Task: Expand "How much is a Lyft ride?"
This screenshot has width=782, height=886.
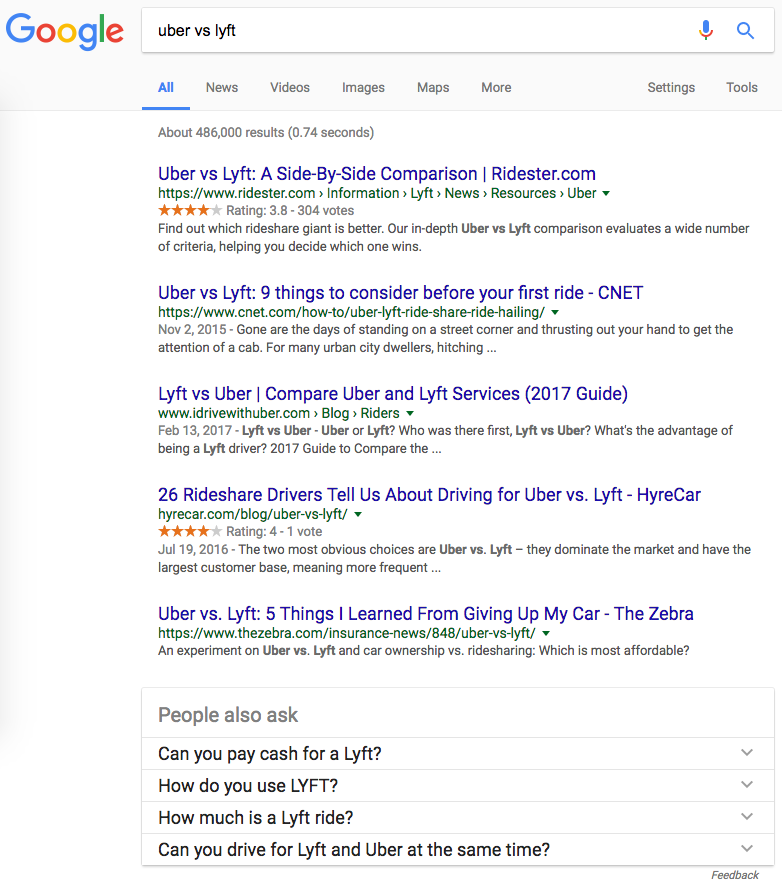Action: click(746, 817)
